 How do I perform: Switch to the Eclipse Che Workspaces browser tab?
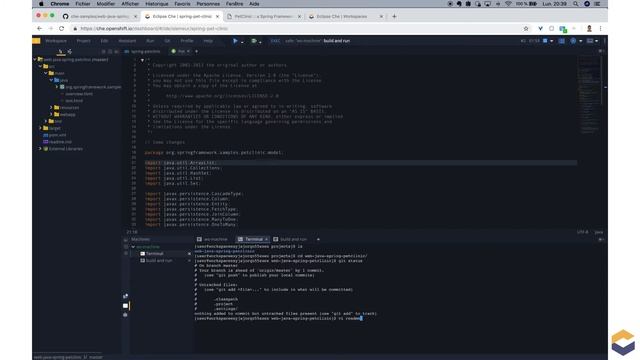coord(345,16)
